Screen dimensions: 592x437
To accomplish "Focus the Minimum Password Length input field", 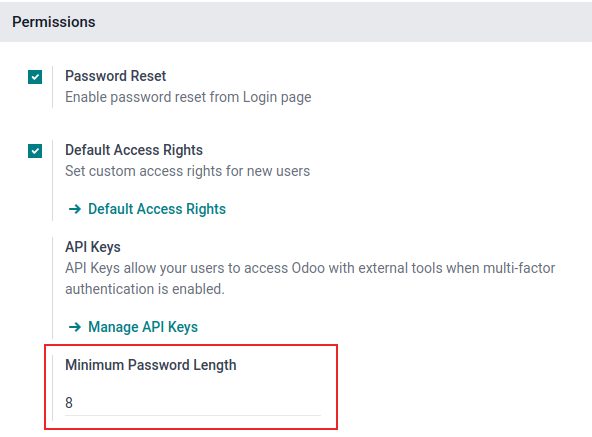I will (x=193, y=403).
